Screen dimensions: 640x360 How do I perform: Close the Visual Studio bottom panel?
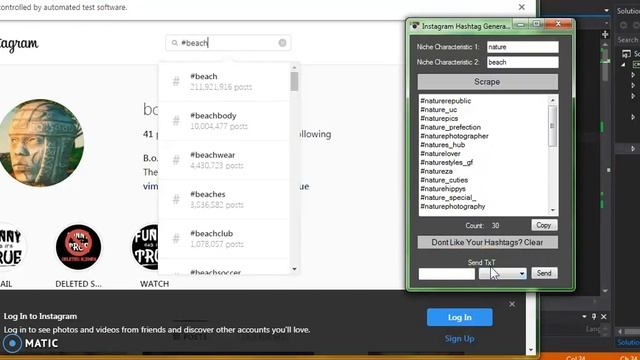pos(604,316)
